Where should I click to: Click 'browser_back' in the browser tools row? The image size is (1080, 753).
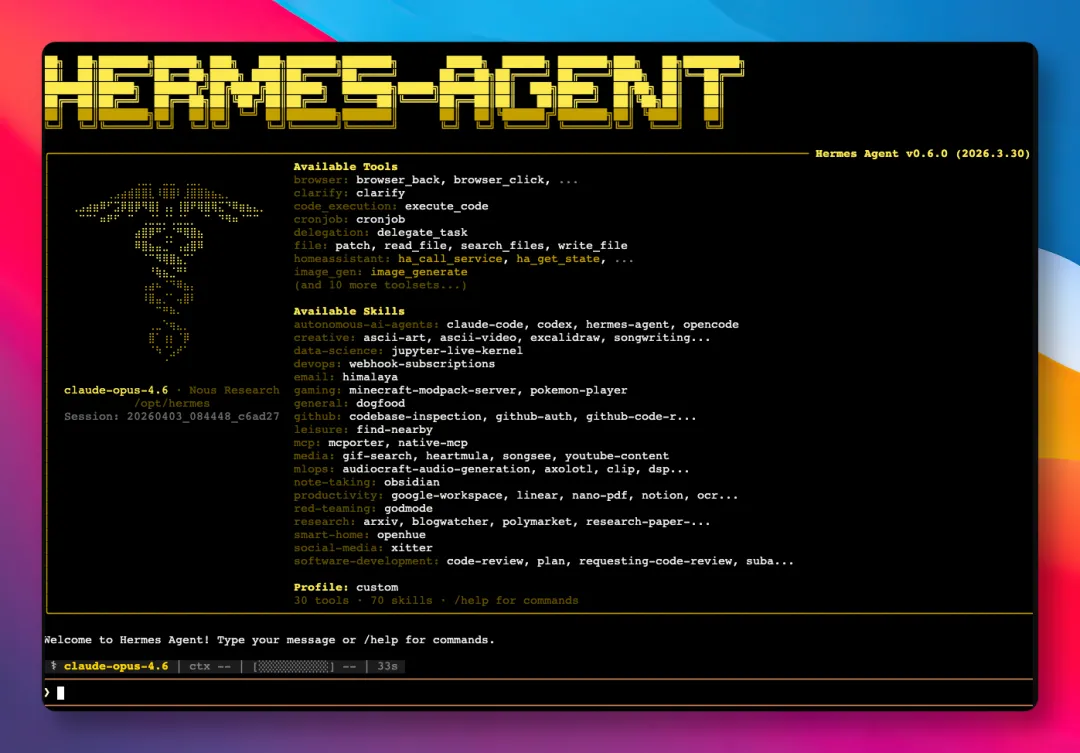coord(397,180)
